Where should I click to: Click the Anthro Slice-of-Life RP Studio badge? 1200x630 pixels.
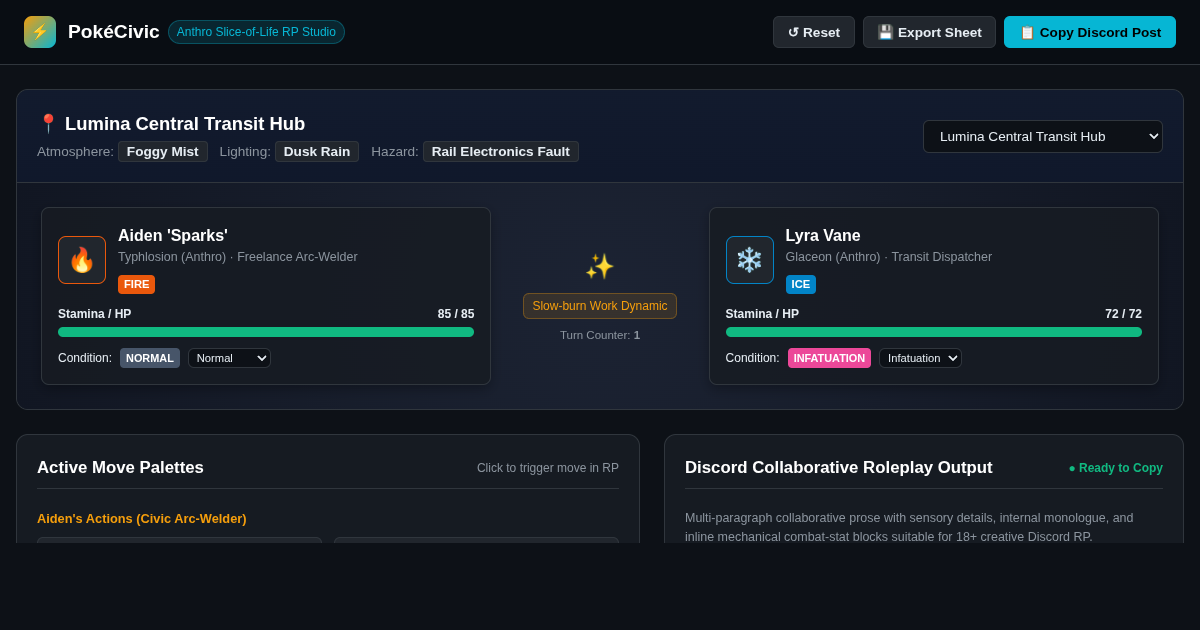coord(256,32)
